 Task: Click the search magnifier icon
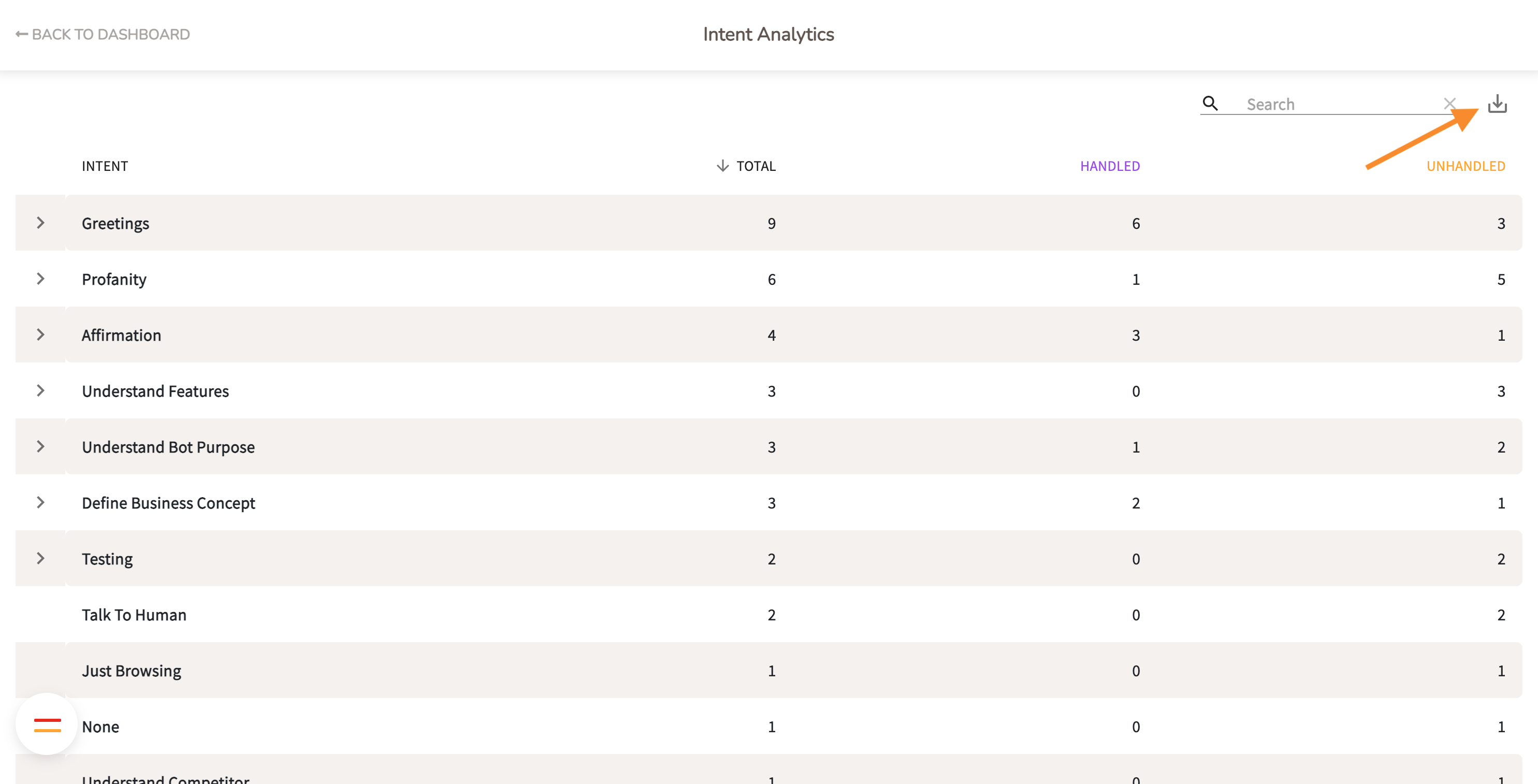coord(1211,103)
